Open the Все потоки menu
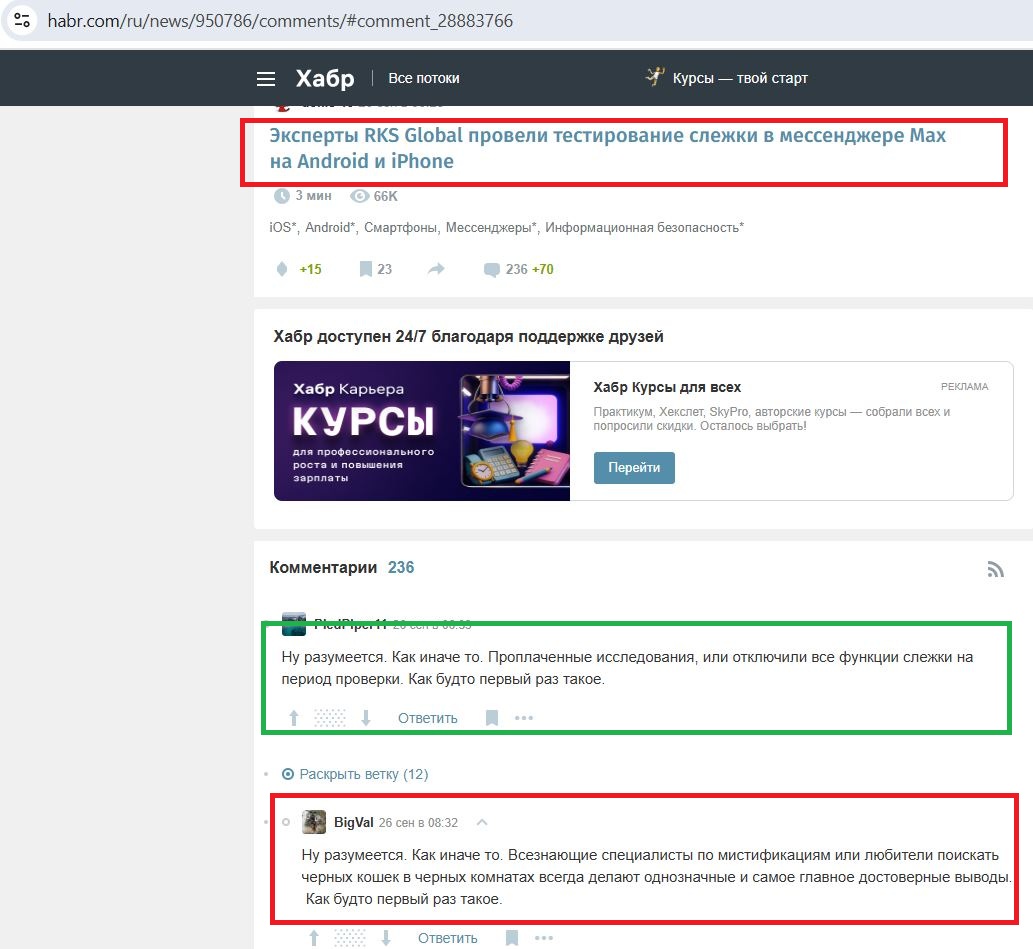Screen dimensions: 1033x949 coord(424,78)
